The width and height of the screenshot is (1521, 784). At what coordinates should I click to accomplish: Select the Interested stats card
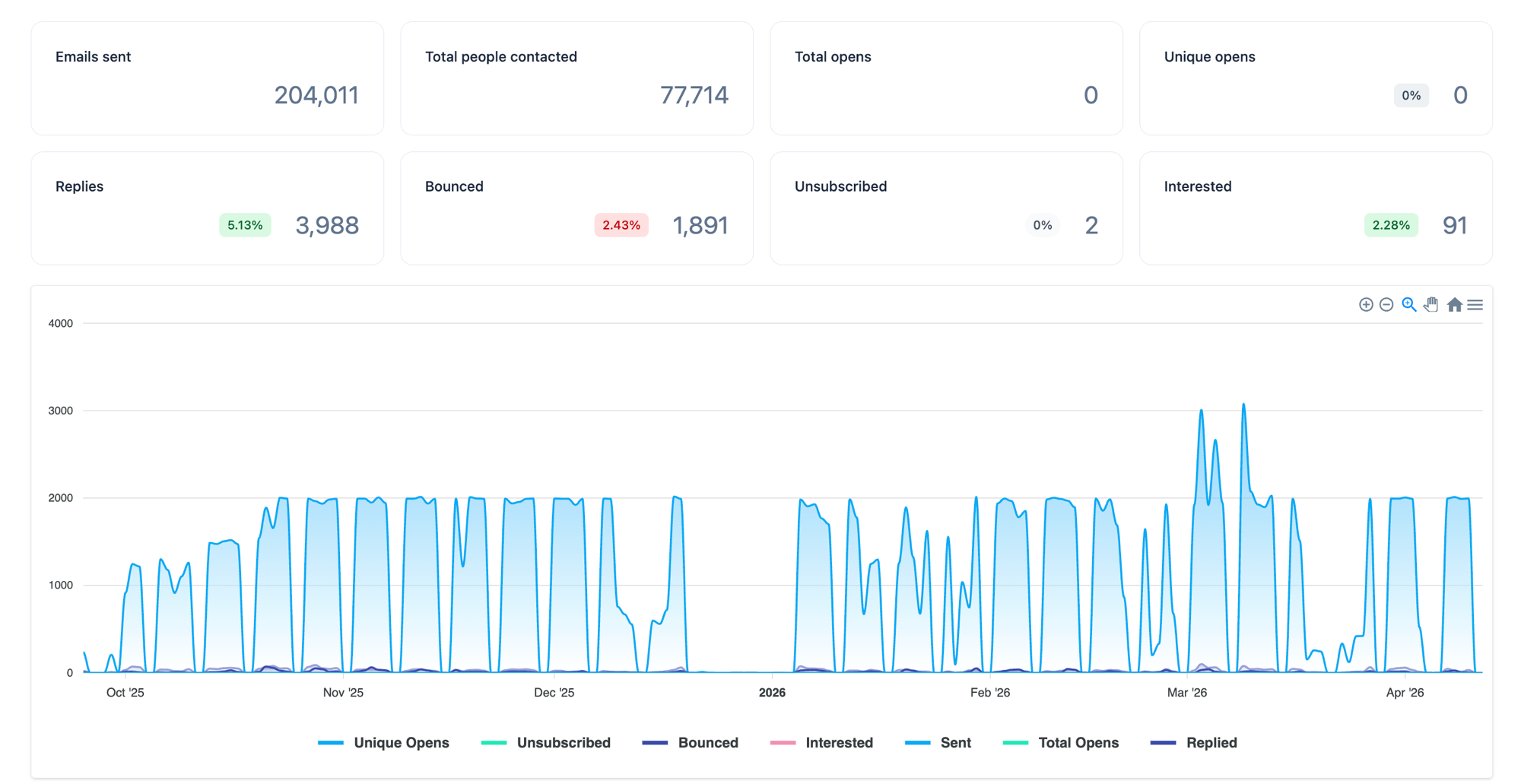pos(1314,208)
